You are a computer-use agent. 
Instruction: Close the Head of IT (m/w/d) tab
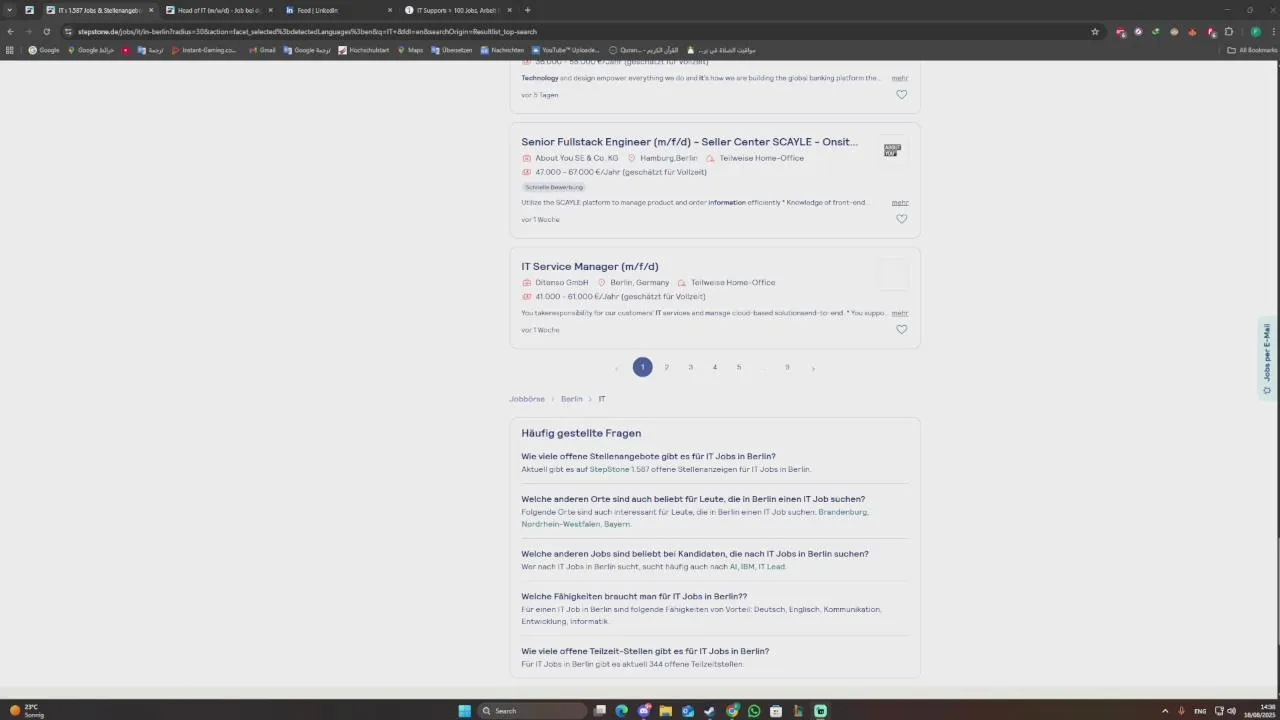tap(270, 10)
